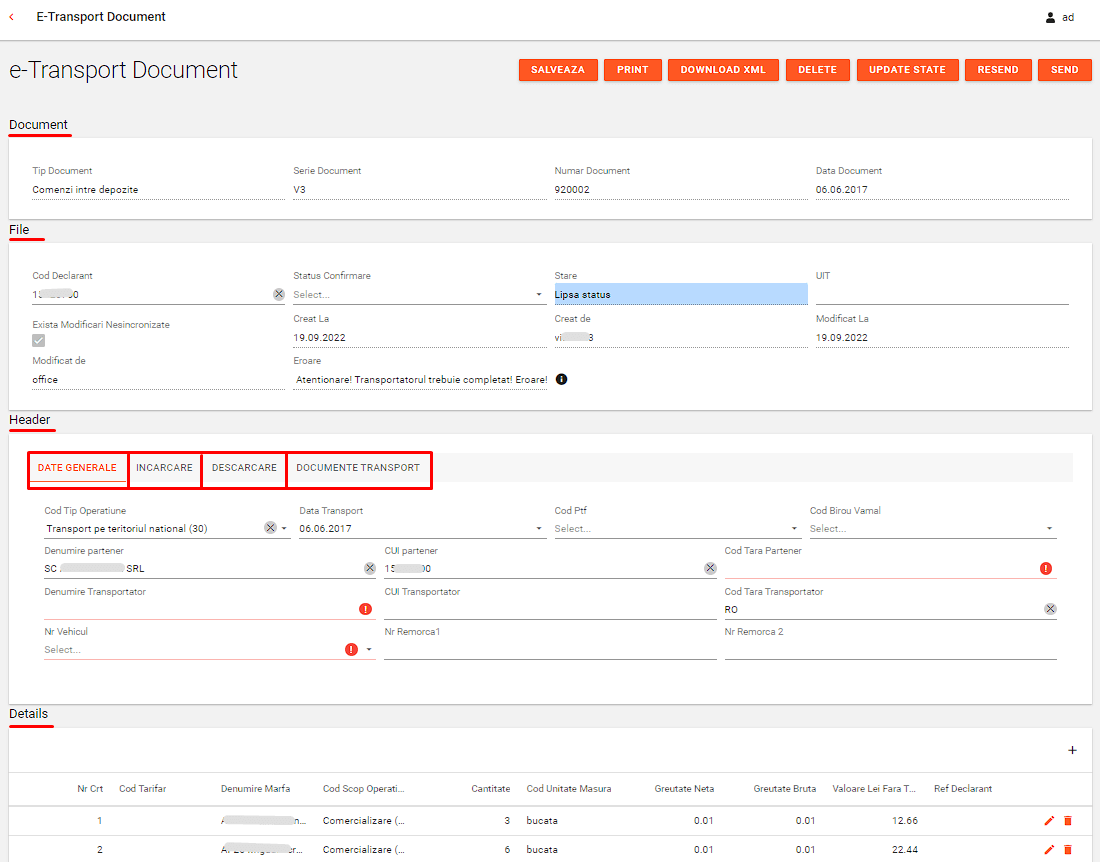The image size is (1100, 862).
Task: Edit details row 1 with pencil
Action: click(1049, 821)
